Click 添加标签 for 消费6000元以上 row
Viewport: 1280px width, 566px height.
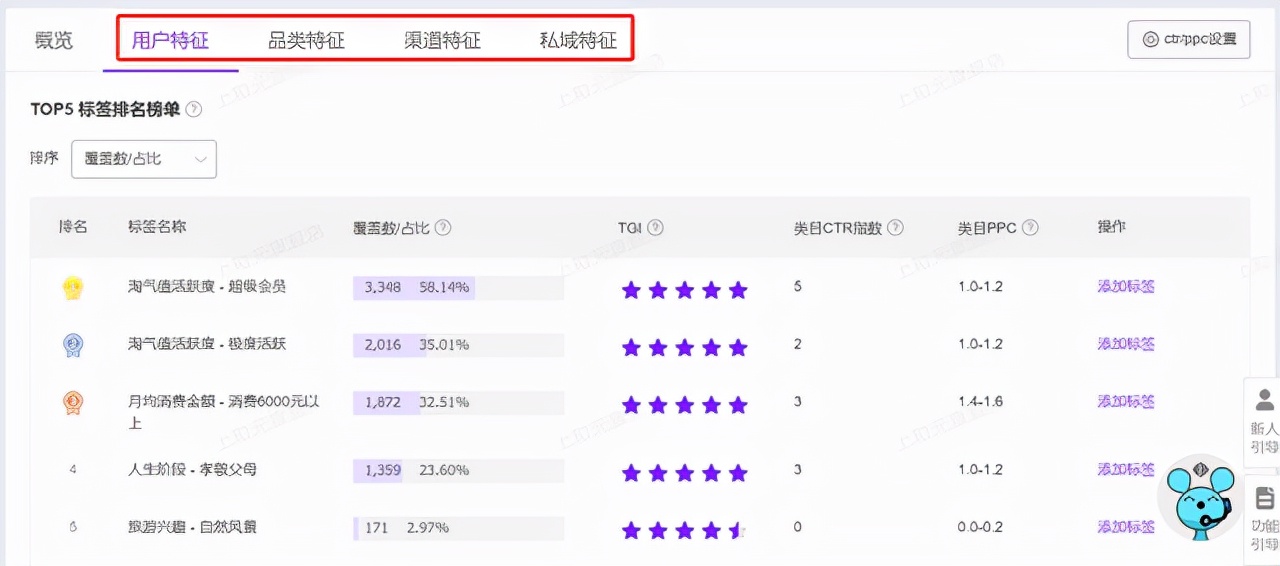click(1126, 401)
